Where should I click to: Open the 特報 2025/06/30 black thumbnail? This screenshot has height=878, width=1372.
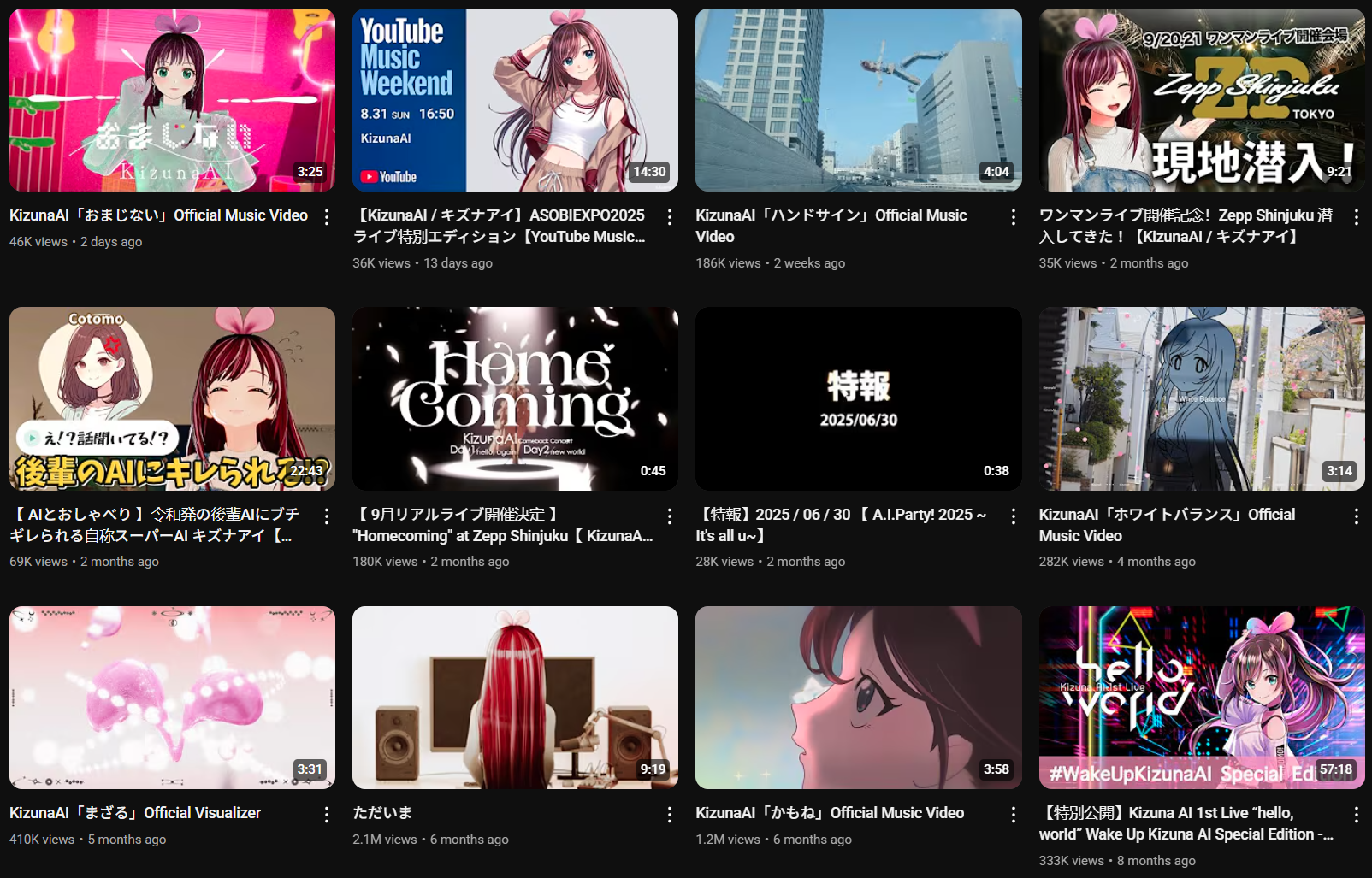pos(859,398)
